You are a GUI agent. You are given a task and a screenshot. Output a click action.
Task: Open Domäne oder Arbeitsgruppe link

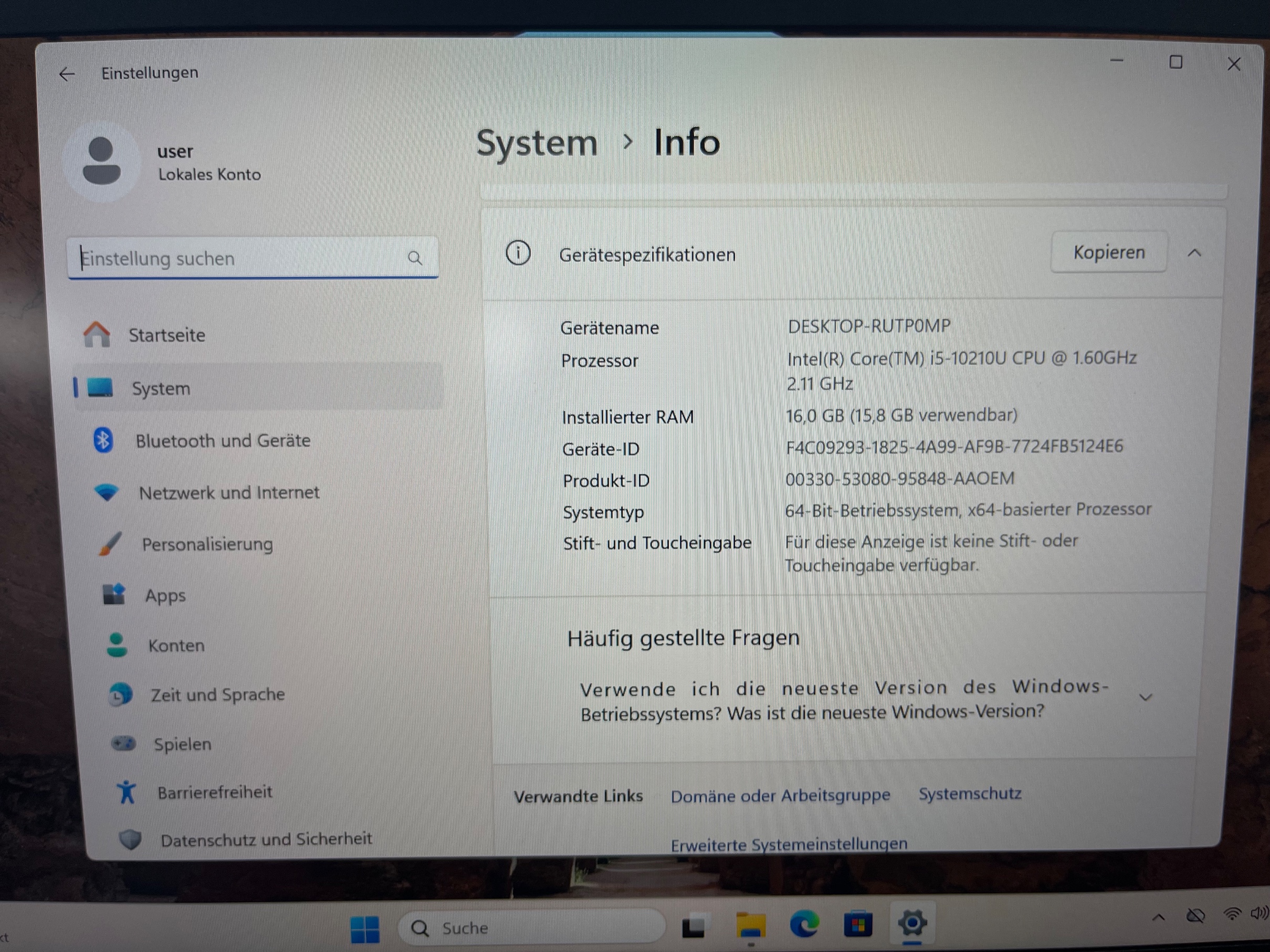[780, 796]
